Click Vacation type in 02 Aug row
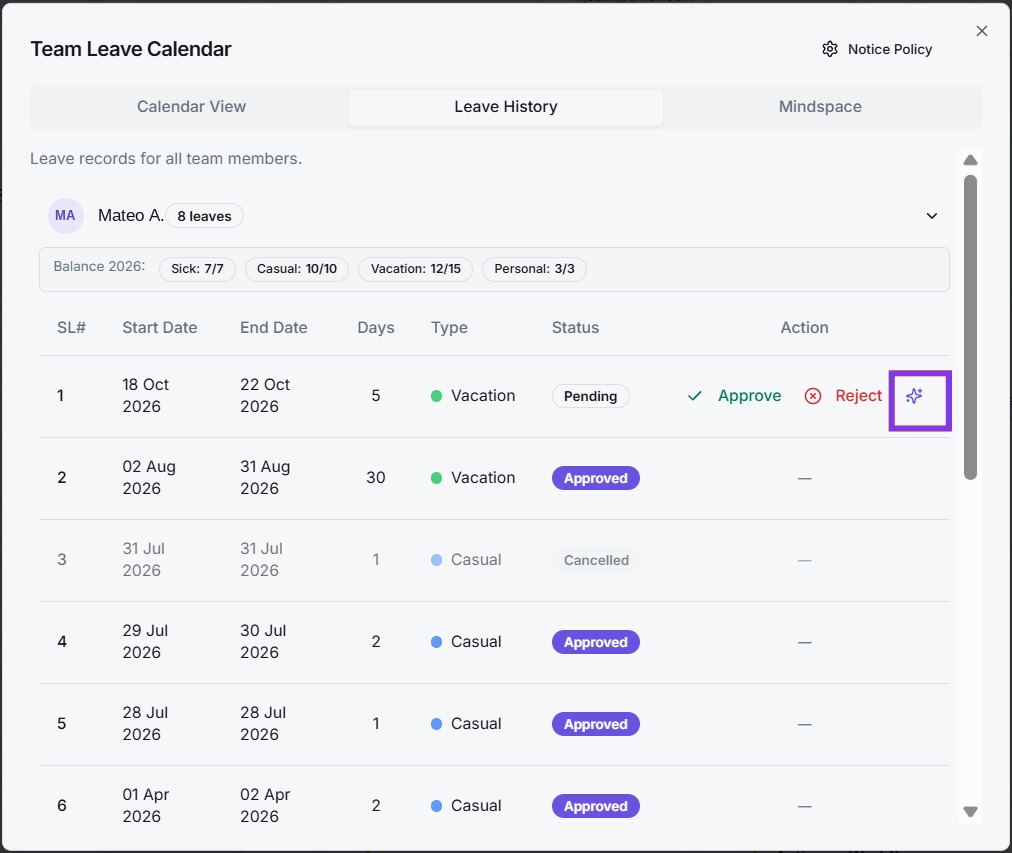 (473, 477)
